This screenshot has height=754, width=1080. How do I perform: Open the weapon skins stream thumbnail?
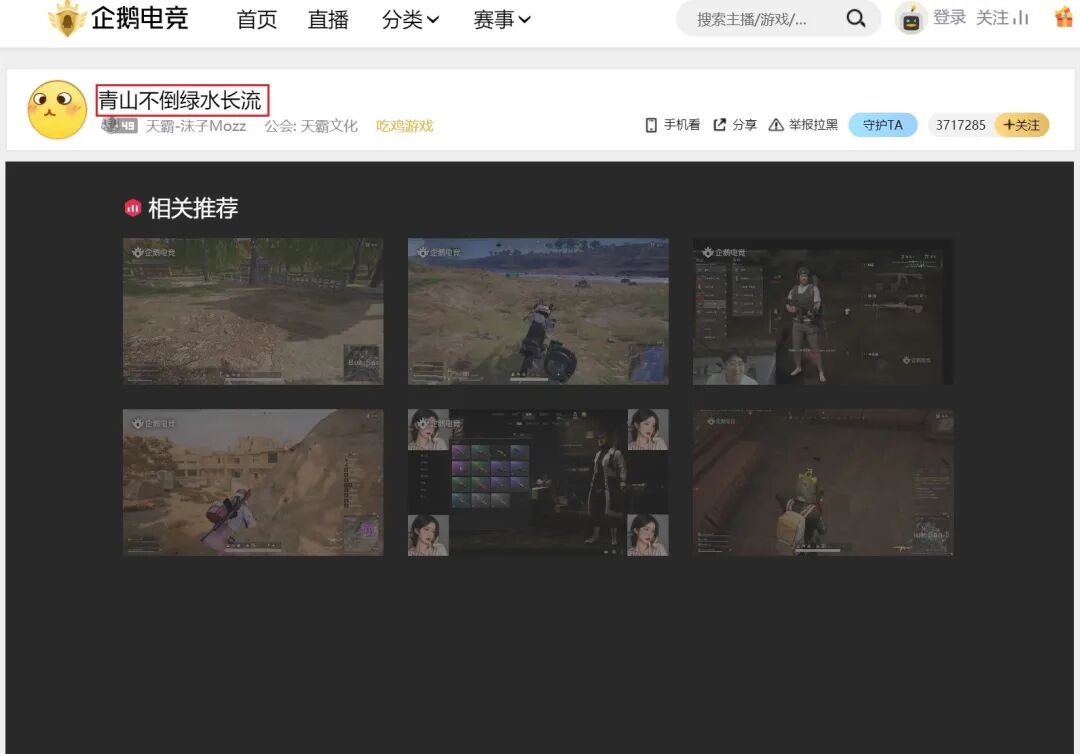538,483
